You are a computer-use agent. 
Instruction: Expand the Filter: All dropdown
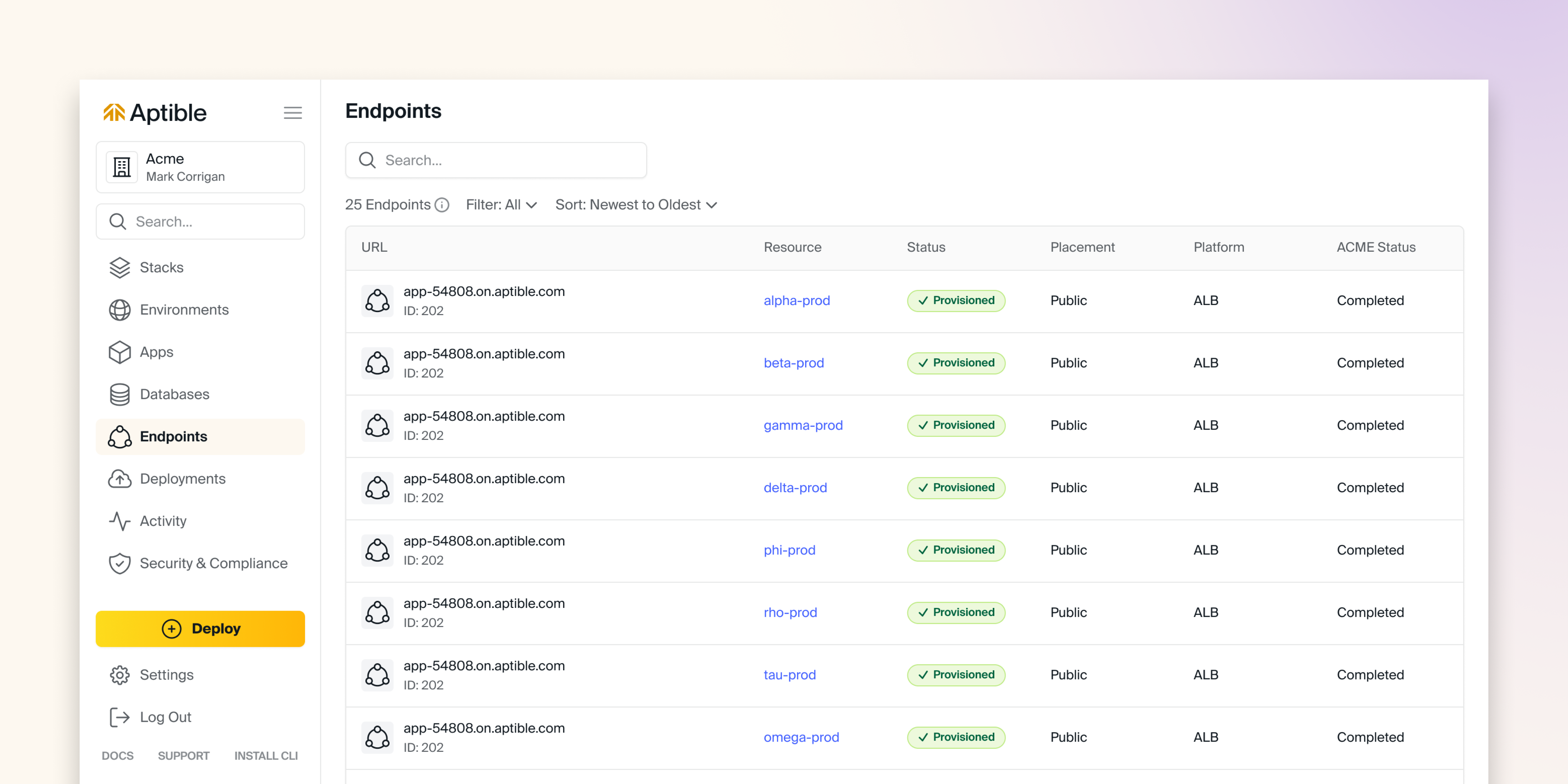(x=501, y=205)
